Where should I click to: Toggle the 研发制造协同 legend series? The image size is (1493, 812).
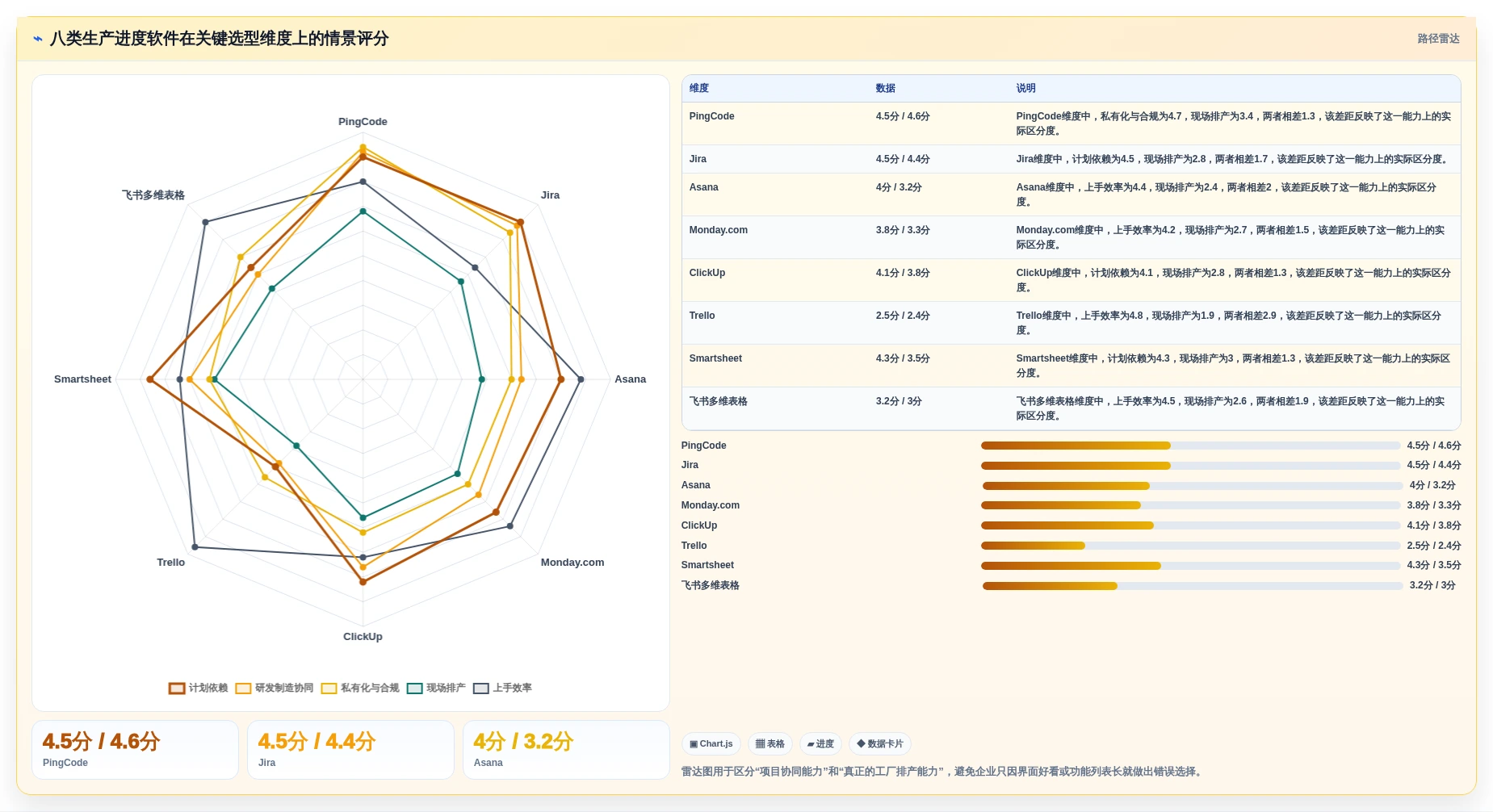[x=275, y=688]
